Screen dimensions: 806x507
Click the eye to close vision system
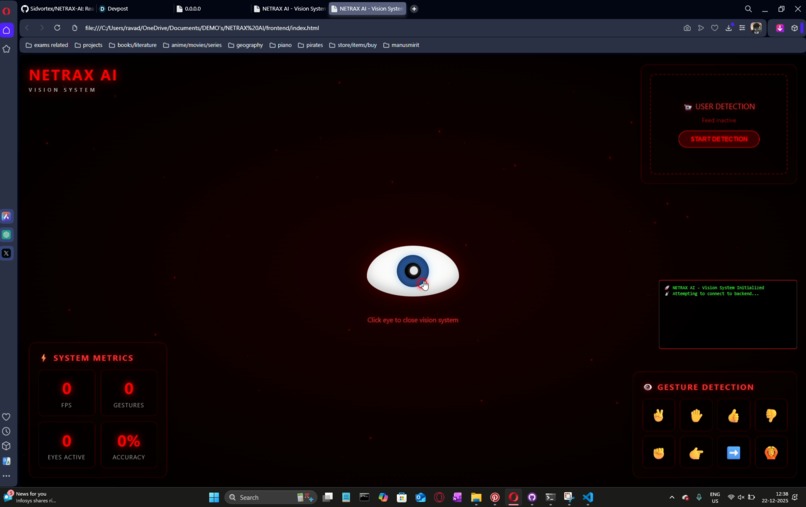(x=413, y=271)
